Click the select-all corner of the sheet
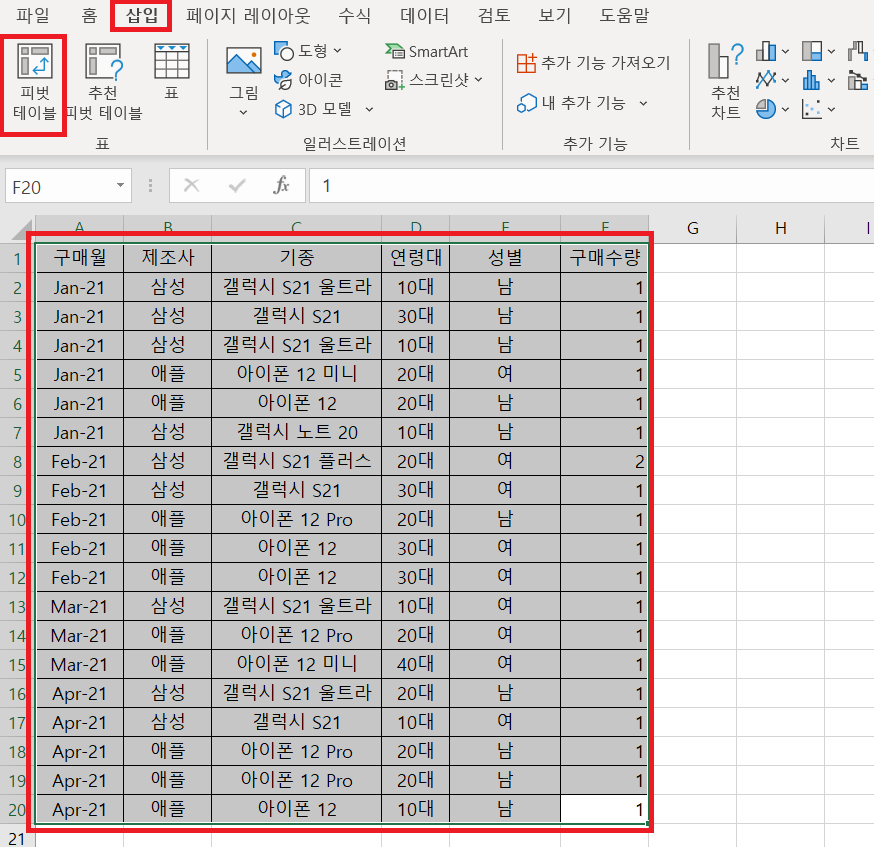 (x=22, y=230)
